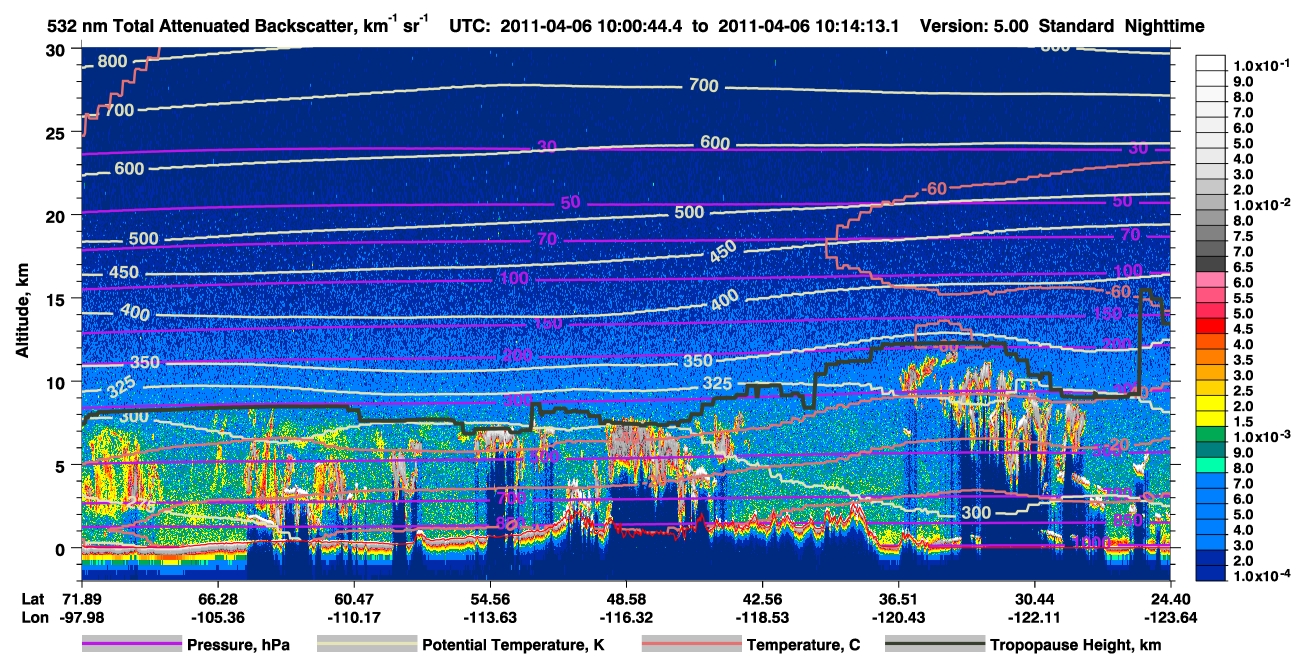Click latitude value 36.51
Viewport: 1300px width, 667px height.
(x=899, y=598)
